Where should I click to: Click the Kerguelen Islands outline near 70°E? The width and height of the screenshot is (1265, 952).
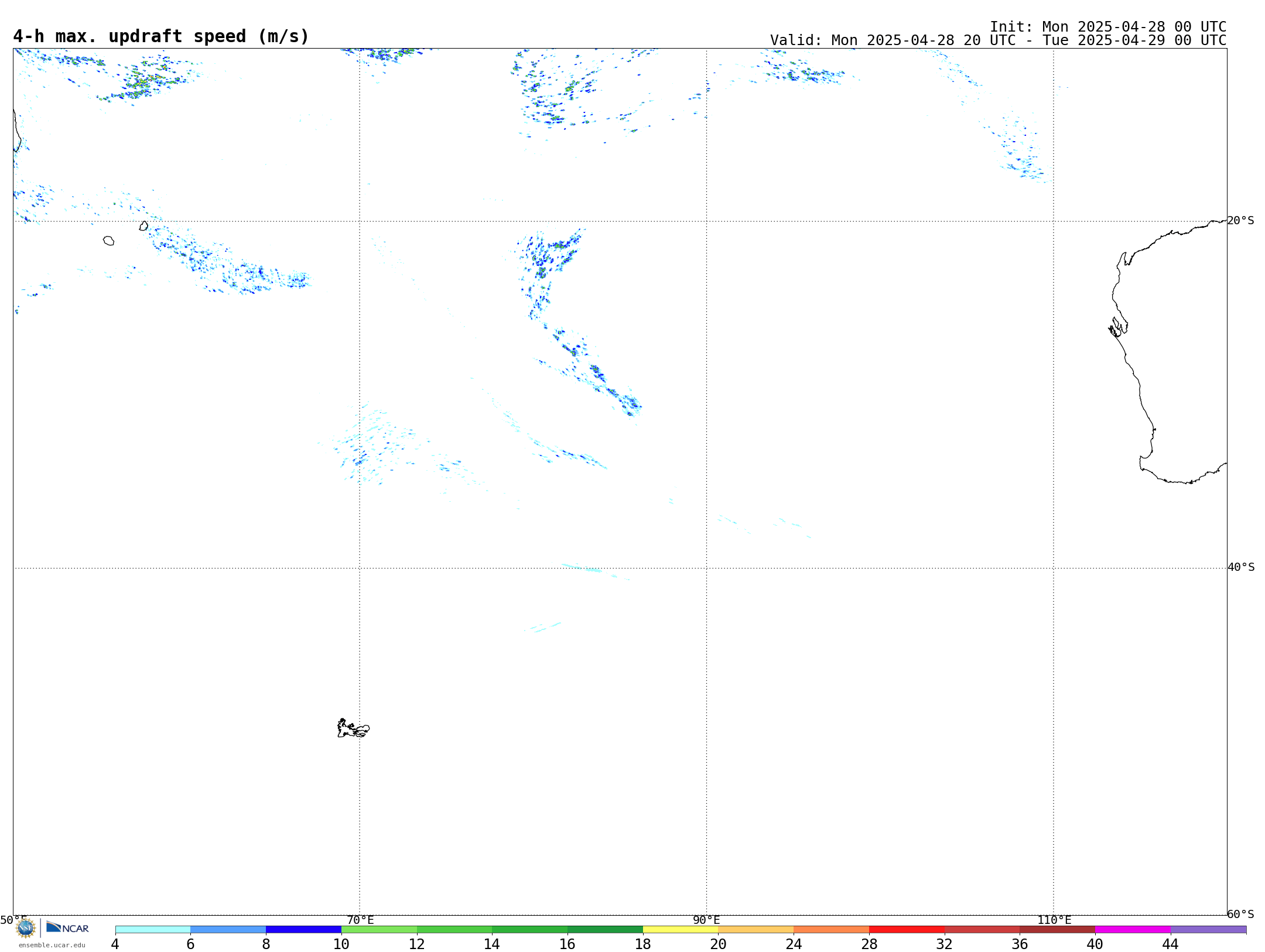pos(353,728)
